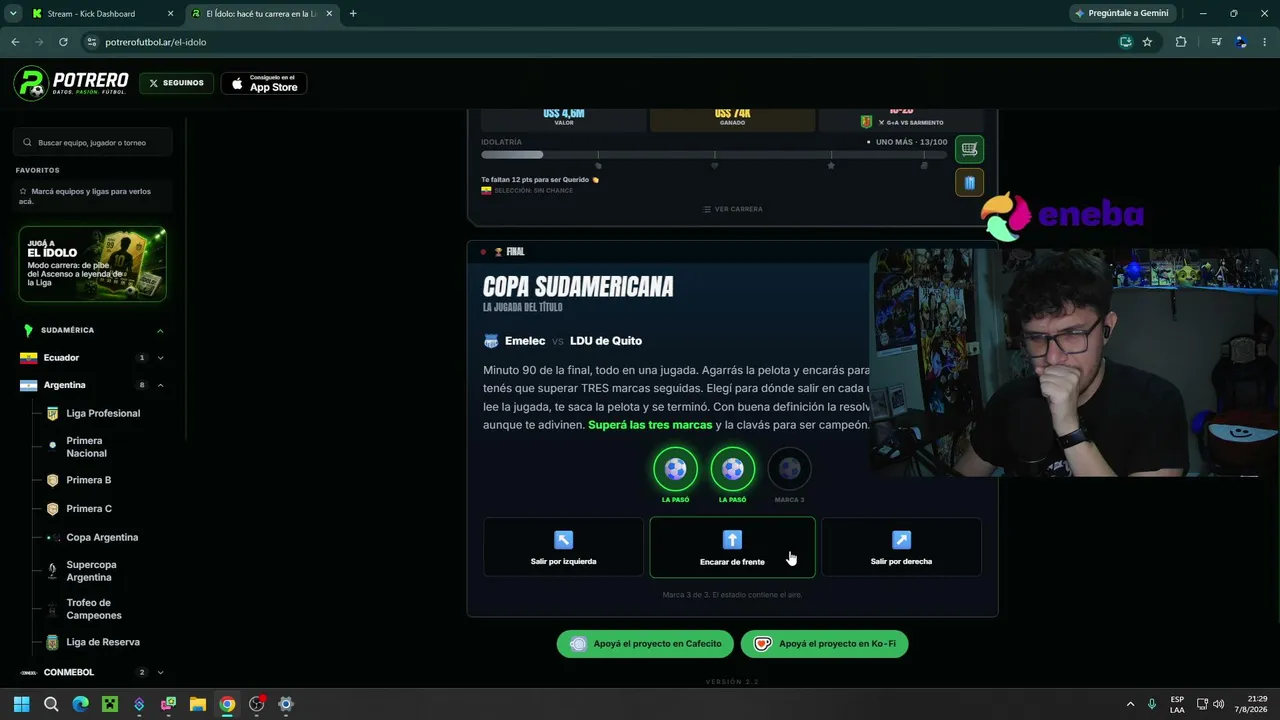The width and height of the screenshot is (1280, 720).
Task: Open the El Ídolo career mode banner
Action: (x=92, y=264)
